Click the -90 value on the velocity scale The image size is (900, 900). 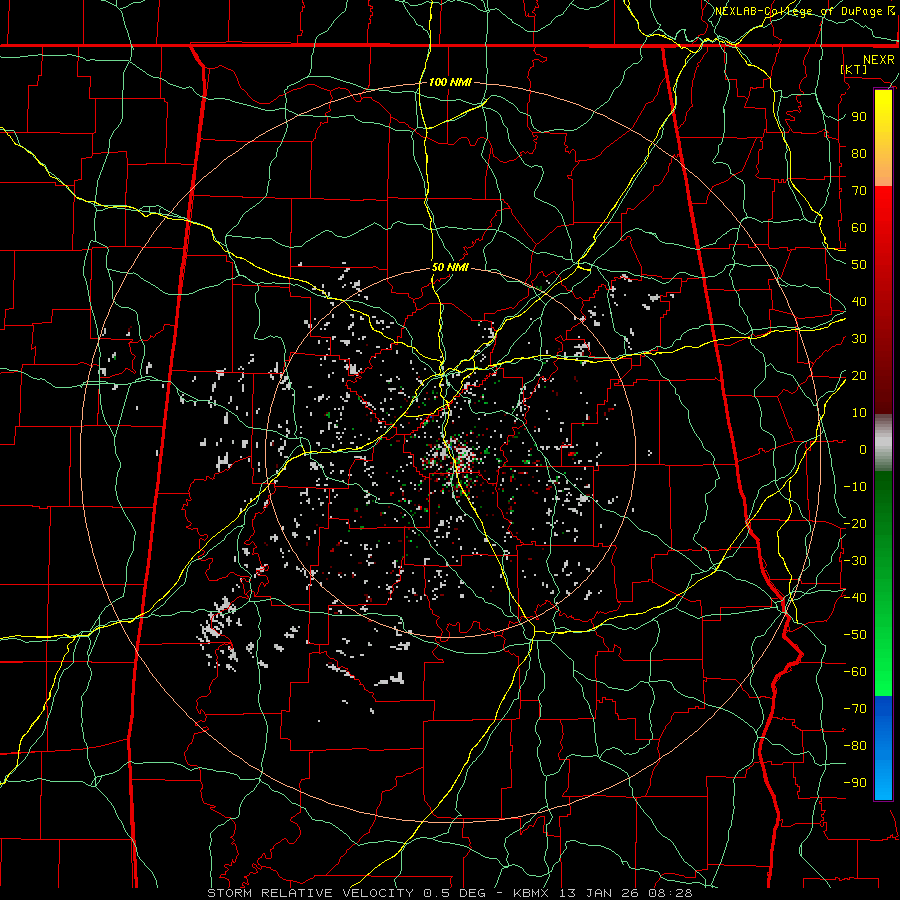coord(855,783)
